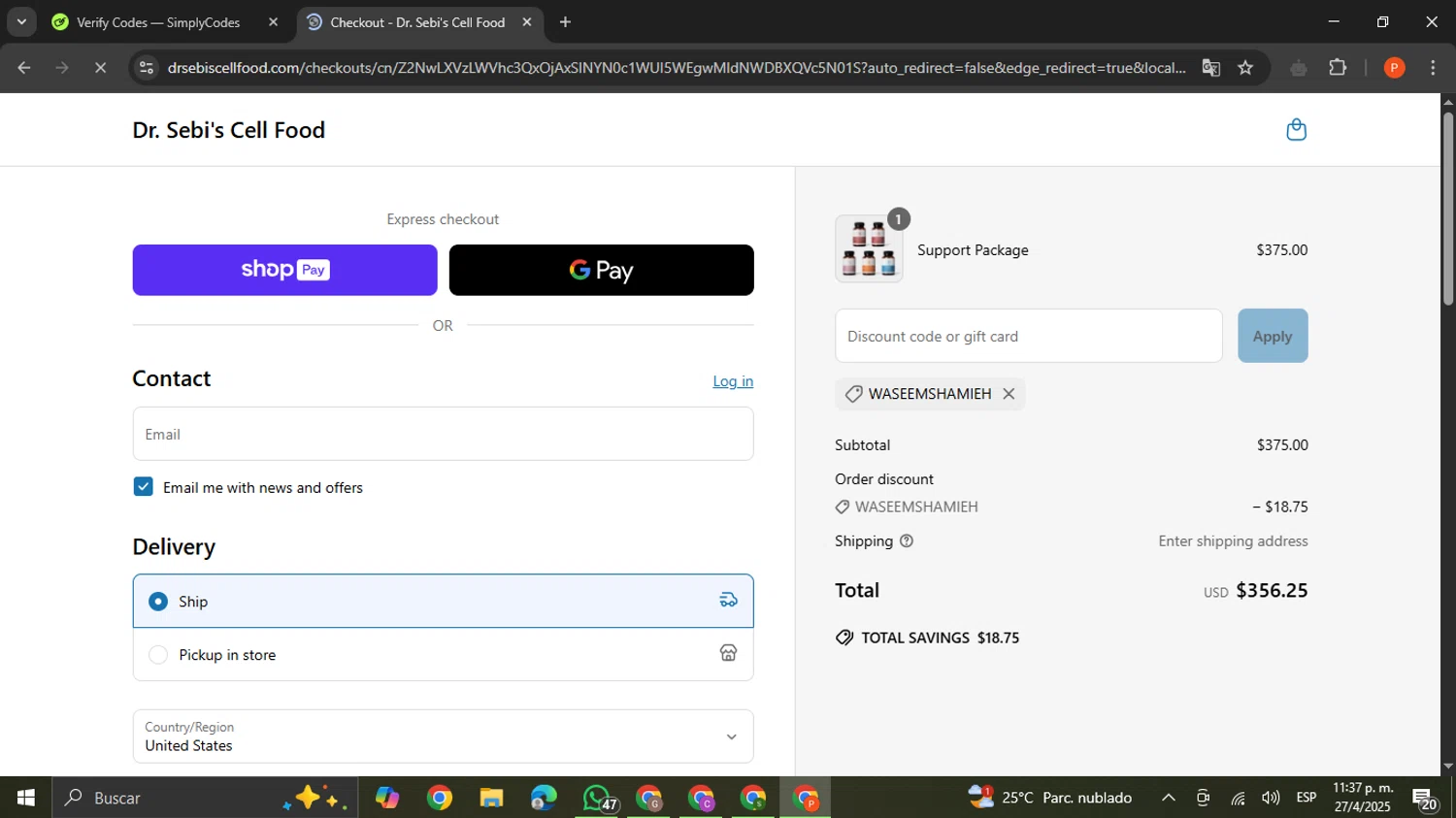
Task: Click the Enter shipping address text
Action: point(1233,541)
